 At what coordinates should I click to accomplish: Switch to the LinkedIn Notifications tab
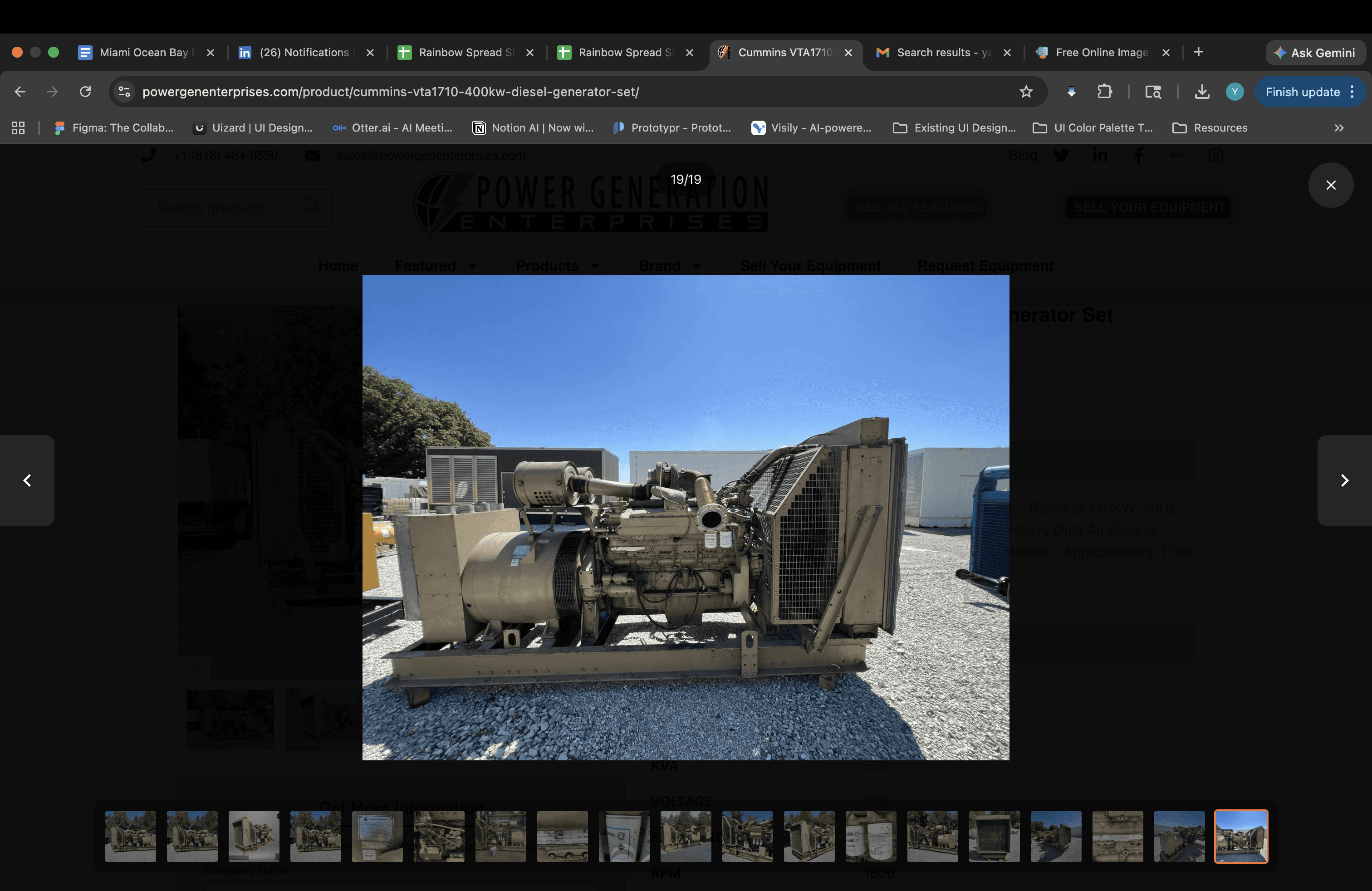click(x=304, y=53)
